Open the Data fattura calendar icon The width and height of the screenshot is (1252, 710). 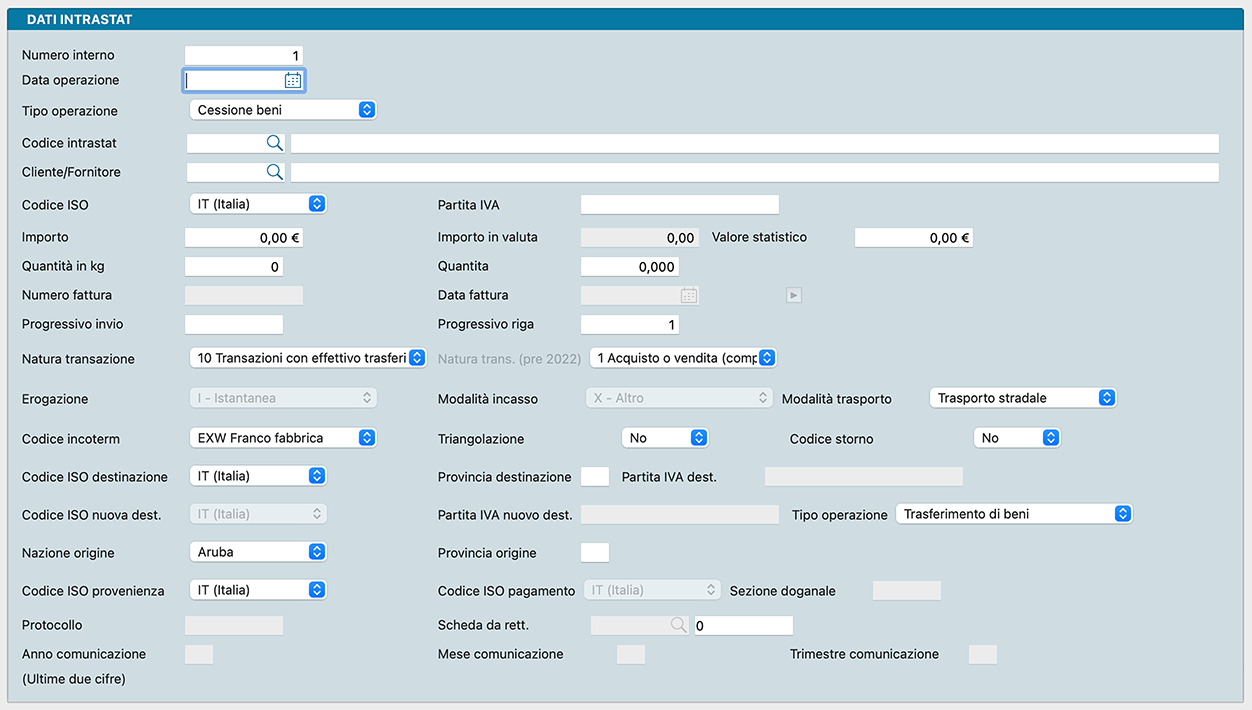[688, 295]
